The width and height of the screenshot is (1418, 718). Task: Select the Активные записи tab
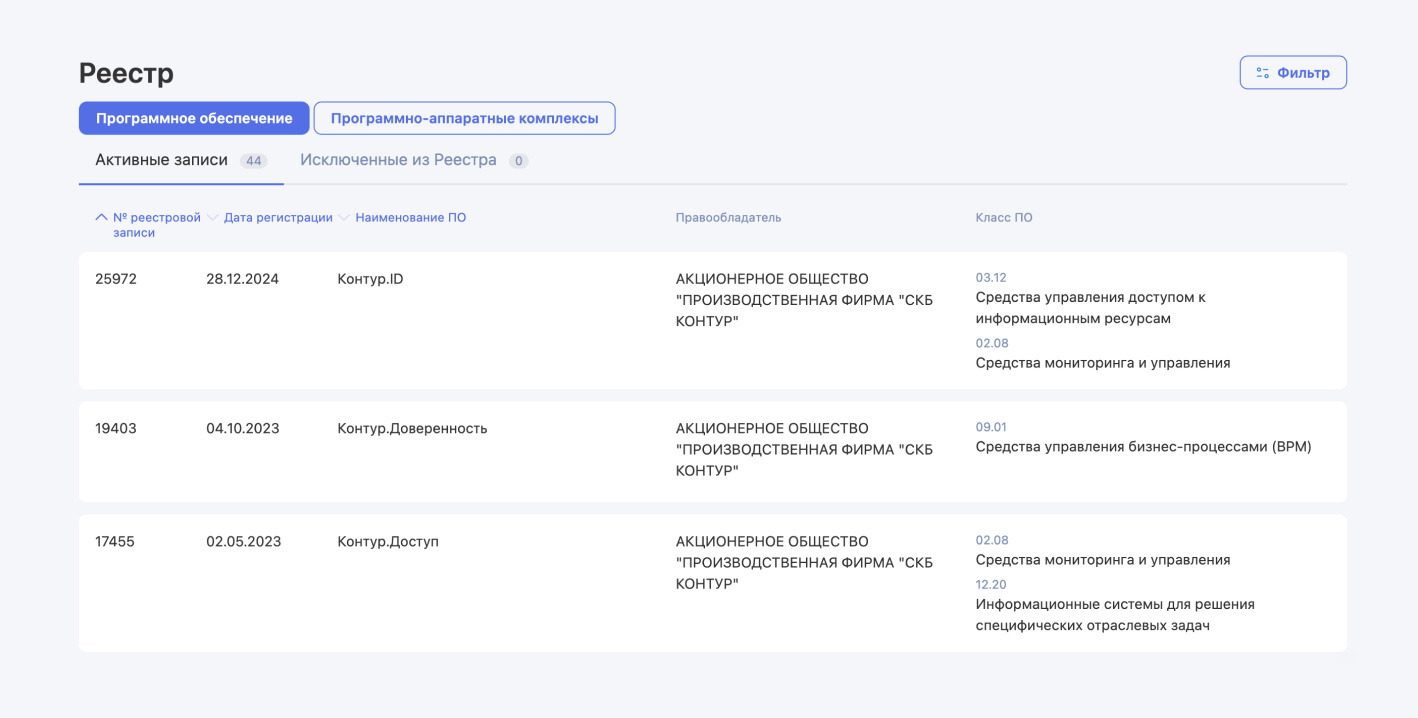[160, 159]
